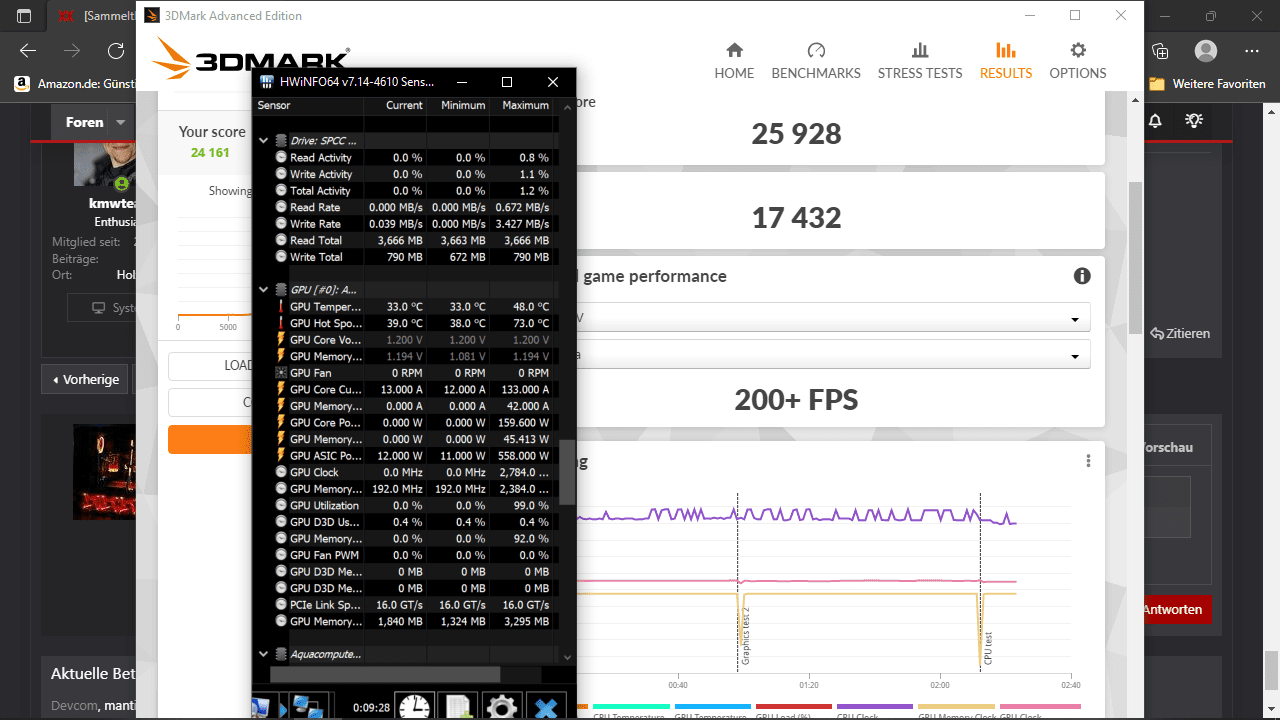Open the browser profile icon
Screen dimensions: 1280x720
pos(1206,51)
